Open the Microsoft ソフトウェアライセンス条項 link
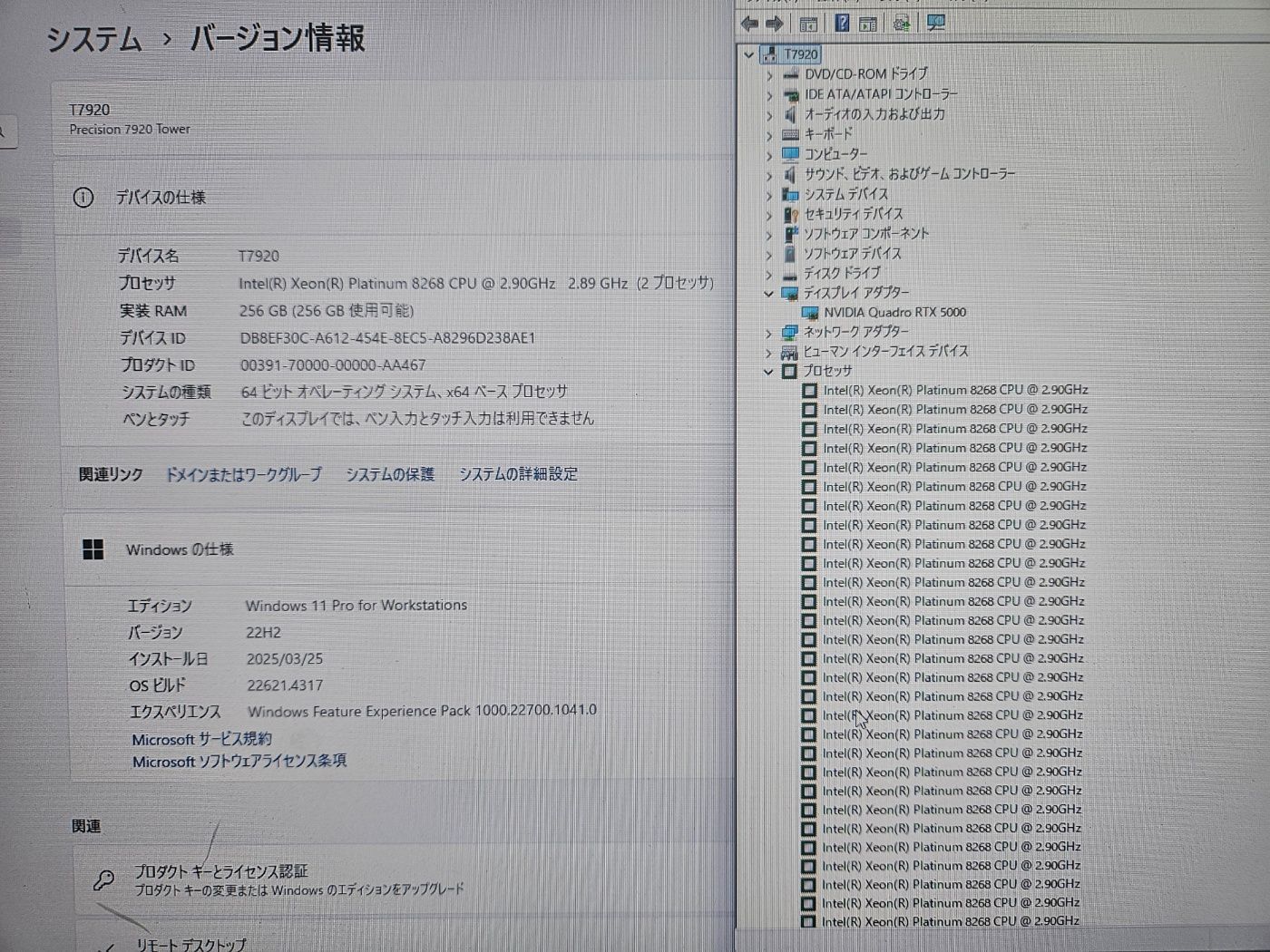Image resolution: width=1270 pixels, height=952 pixels. coord(239,762)
